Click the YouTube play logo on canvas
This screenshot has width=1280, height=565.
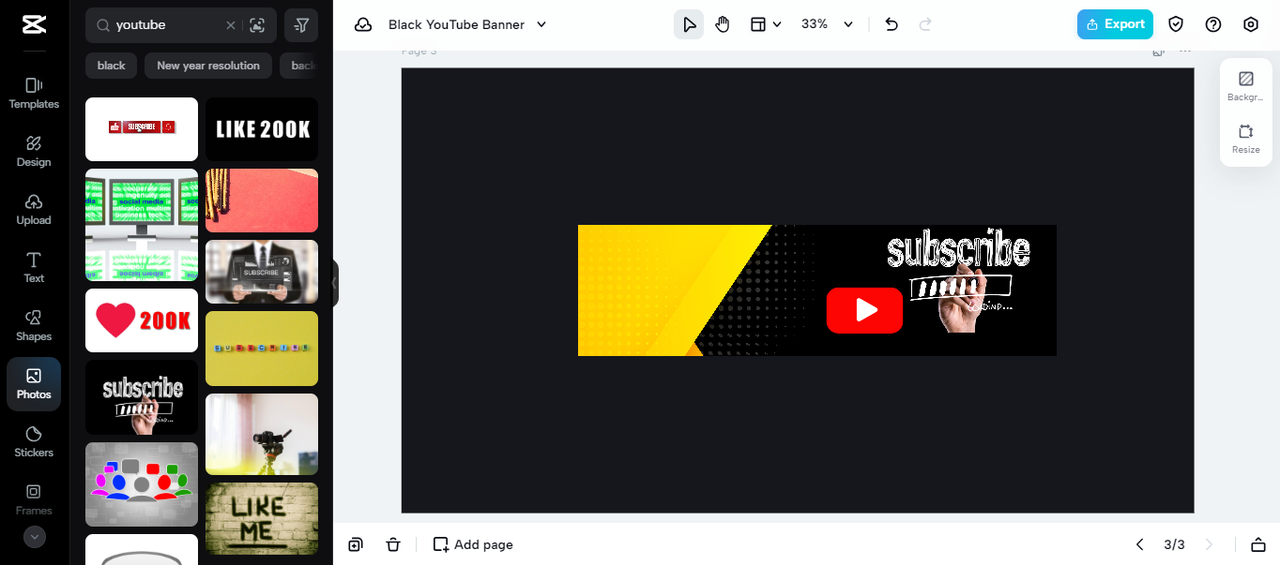tap(865, 310)
